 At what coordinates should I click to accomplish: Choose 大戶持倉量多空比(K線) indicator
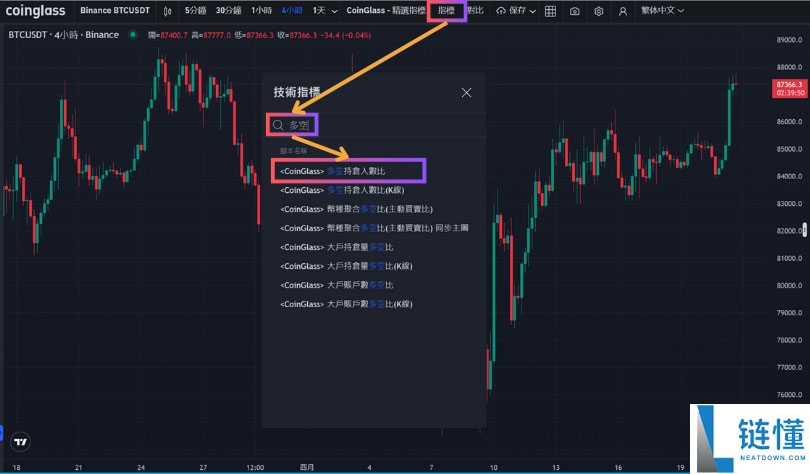pos(346,266)
